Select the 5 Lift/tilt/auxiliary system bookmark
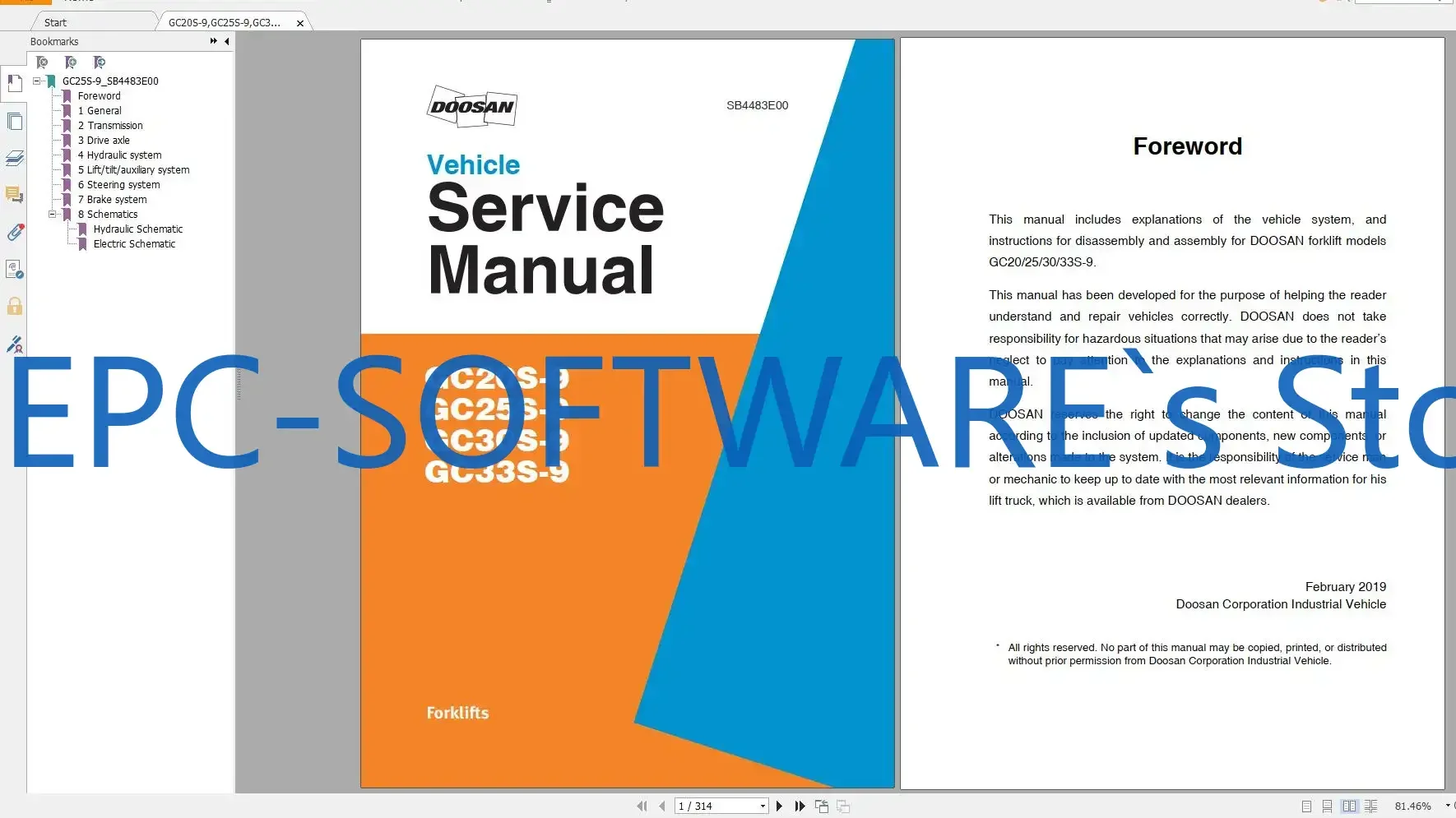Viewport: 1456px width, 818px height. 134,170
